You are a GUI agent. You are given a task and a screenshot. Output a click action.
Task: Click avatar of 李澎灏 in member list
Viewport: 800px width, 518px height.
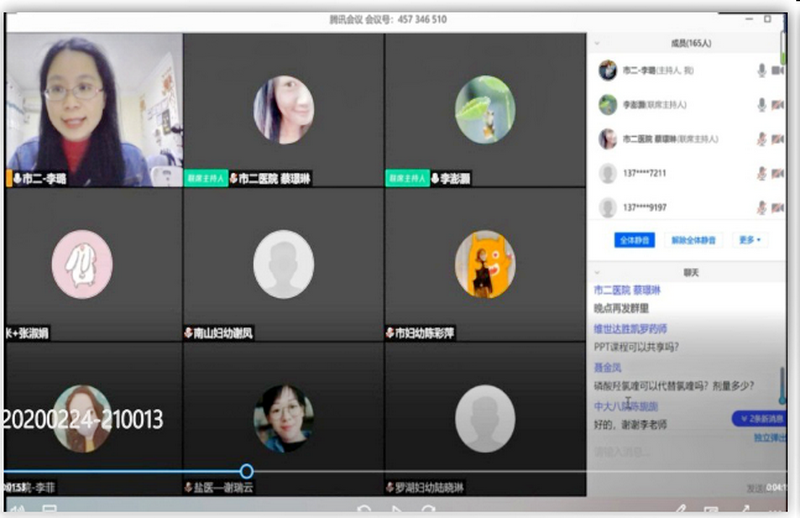(607, 104)
